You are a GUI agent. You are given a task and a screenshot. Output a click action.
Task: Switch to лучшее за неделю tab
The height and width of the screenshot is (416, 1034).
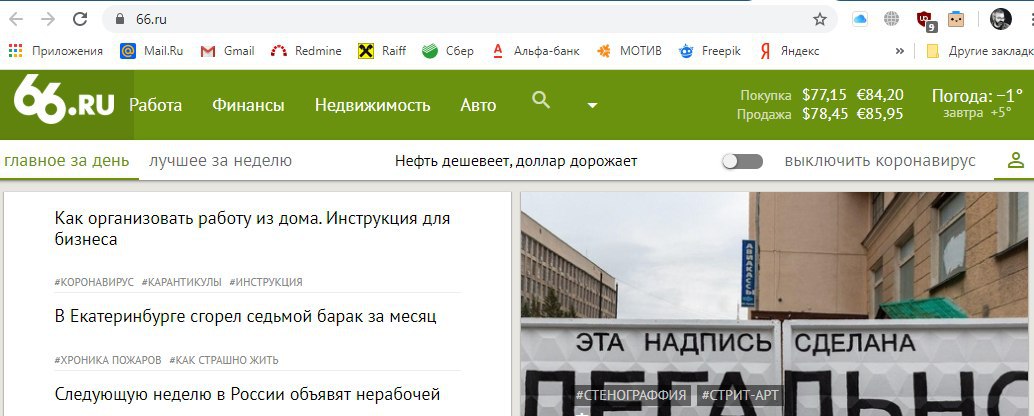coord(220,161)
